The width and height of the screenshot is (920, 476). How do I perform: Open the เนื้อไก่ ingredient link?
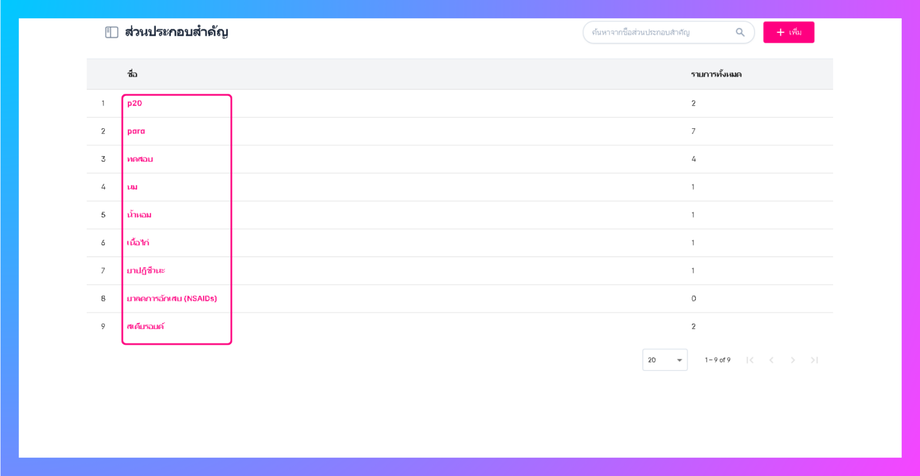point(138,242)
